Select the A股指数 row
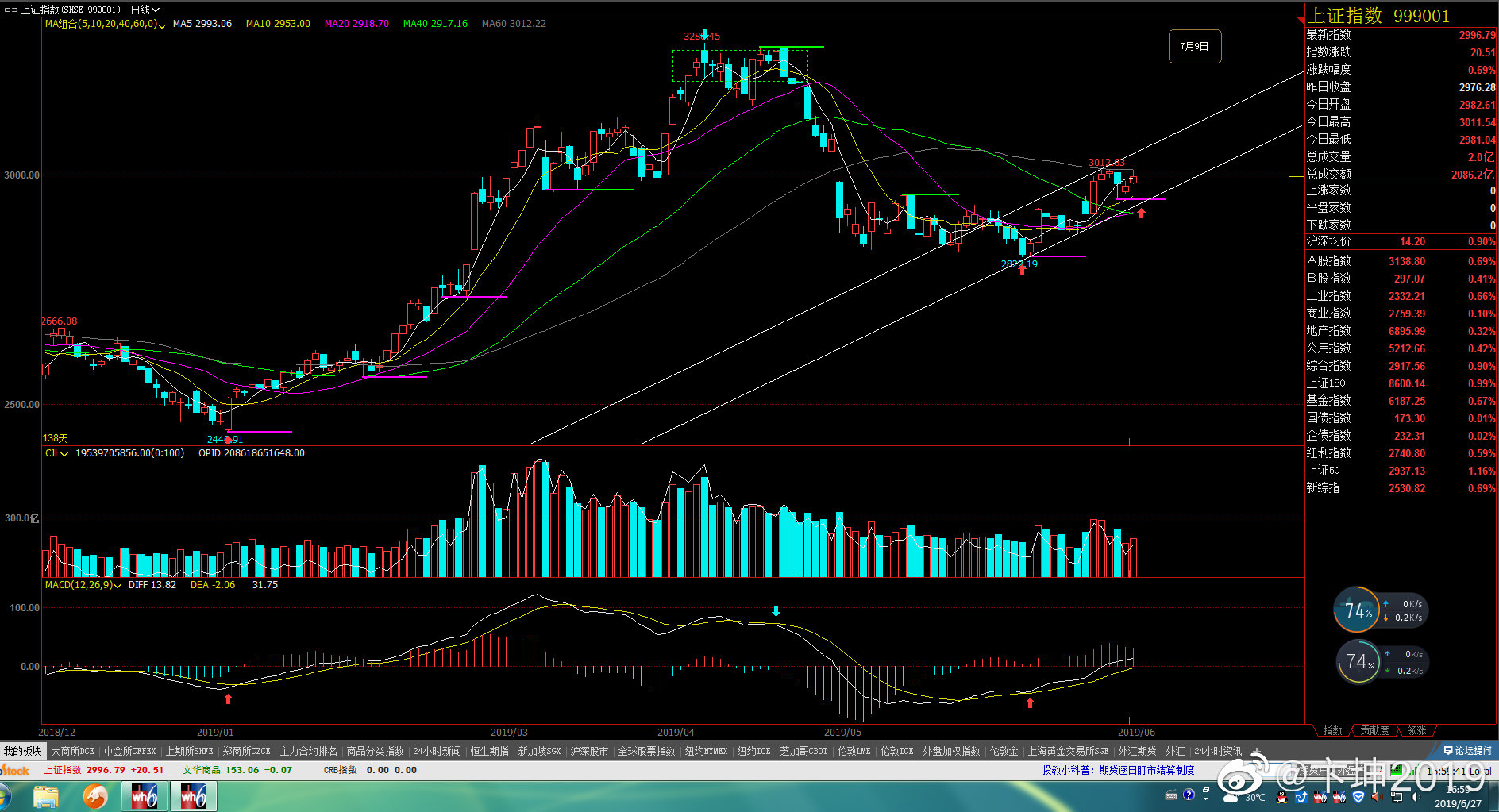Image resolution: width=1499 pixels, height=812 pixels. coord(1401,261)
